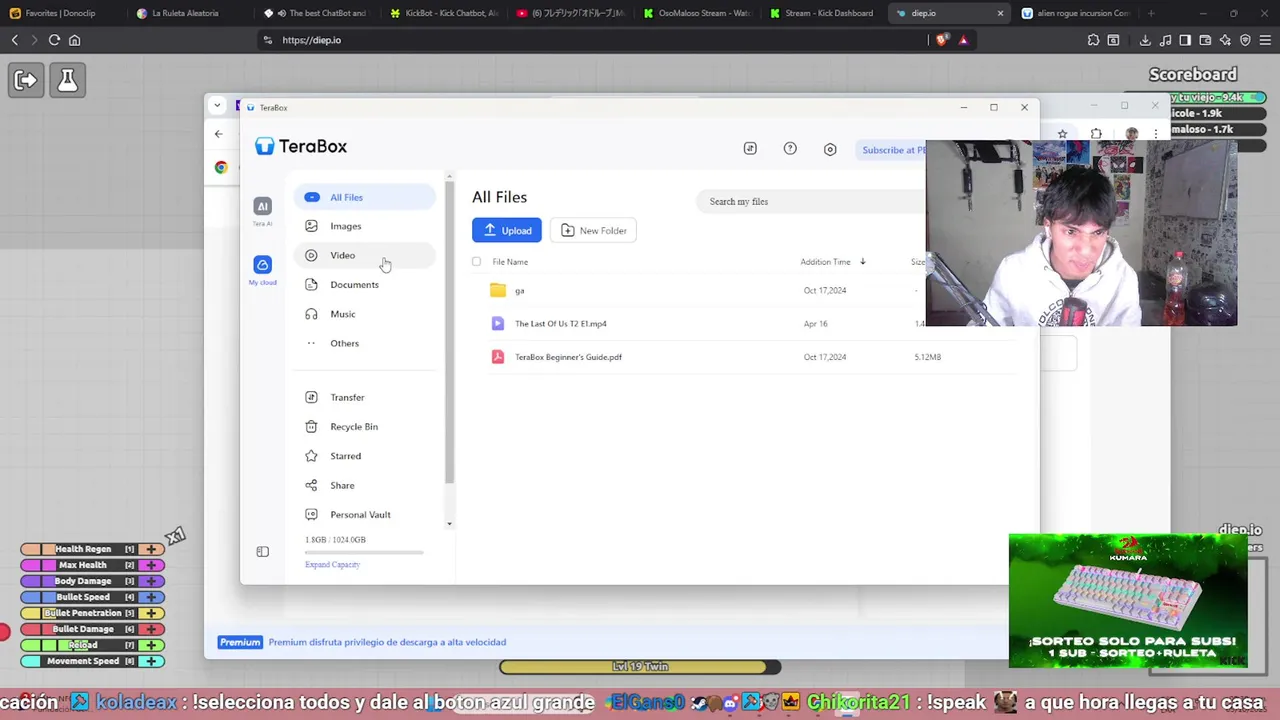Click plus button for Bullet Damage
Screen dimensions: 1280x720
pos(151,629)
